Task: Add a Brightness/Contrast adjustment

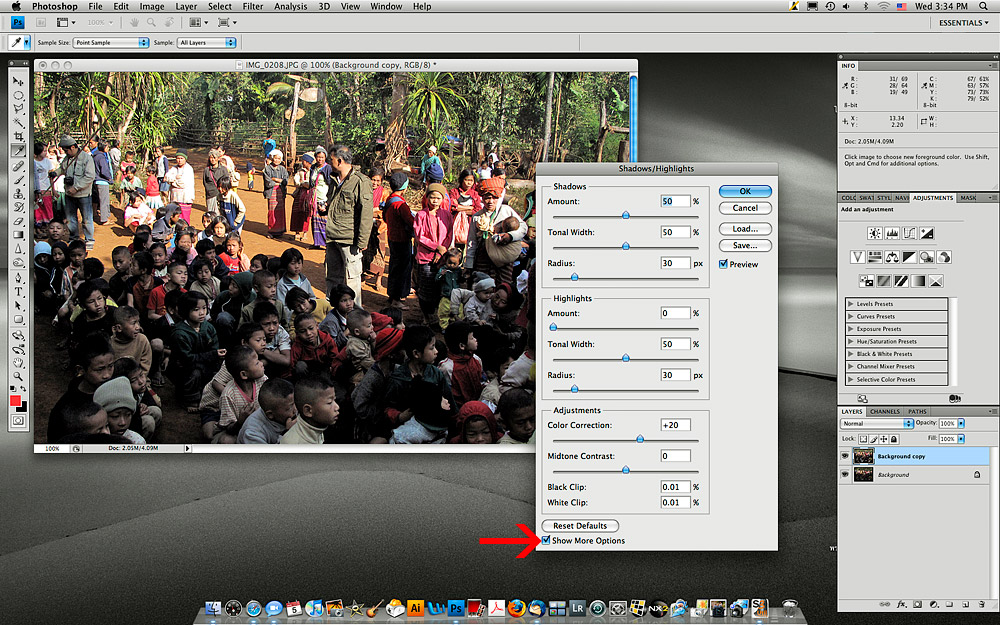Action: coord(875,232)
